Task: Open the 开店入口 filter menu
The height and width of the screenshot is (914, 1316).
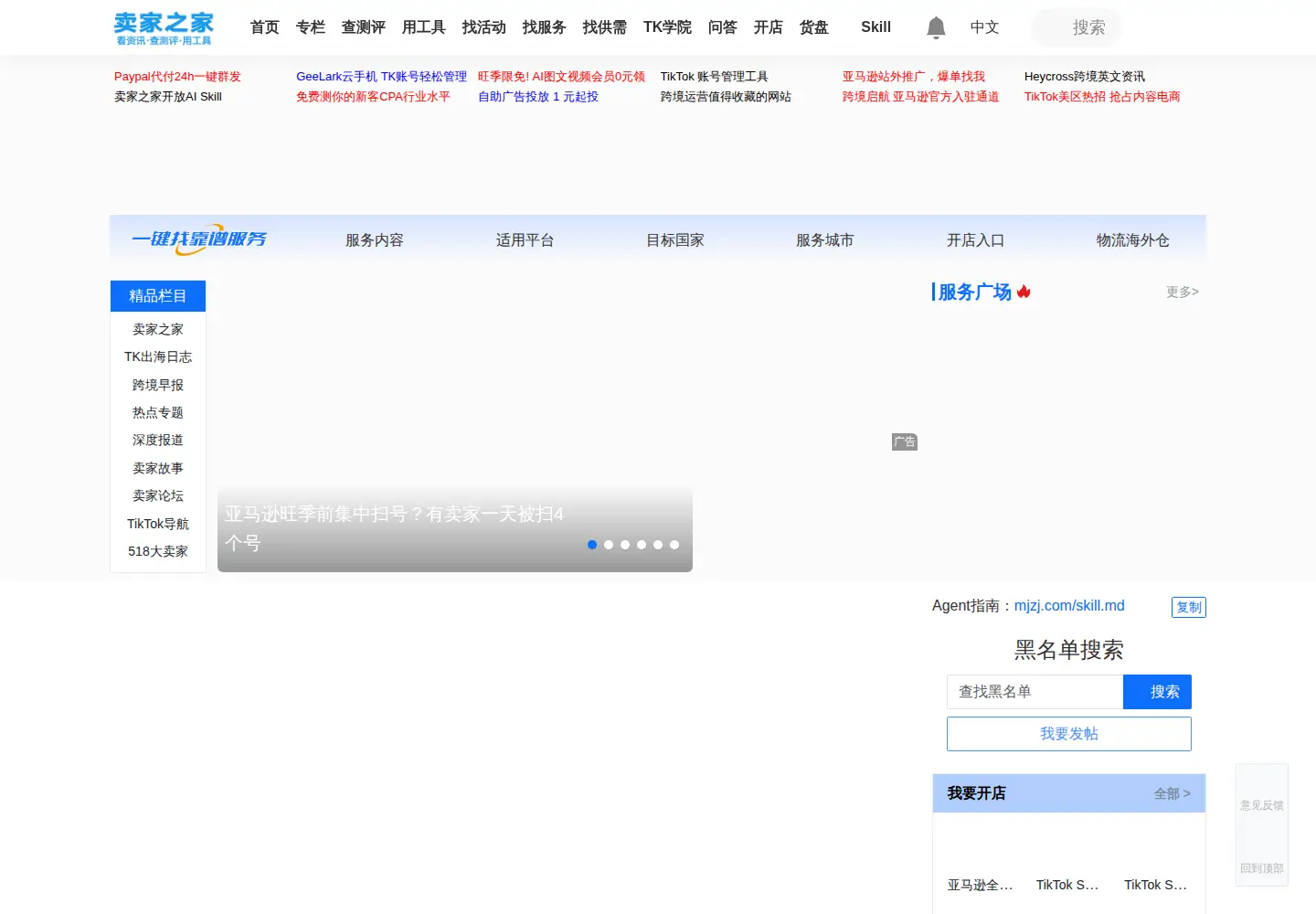Action: click(975, 240)
